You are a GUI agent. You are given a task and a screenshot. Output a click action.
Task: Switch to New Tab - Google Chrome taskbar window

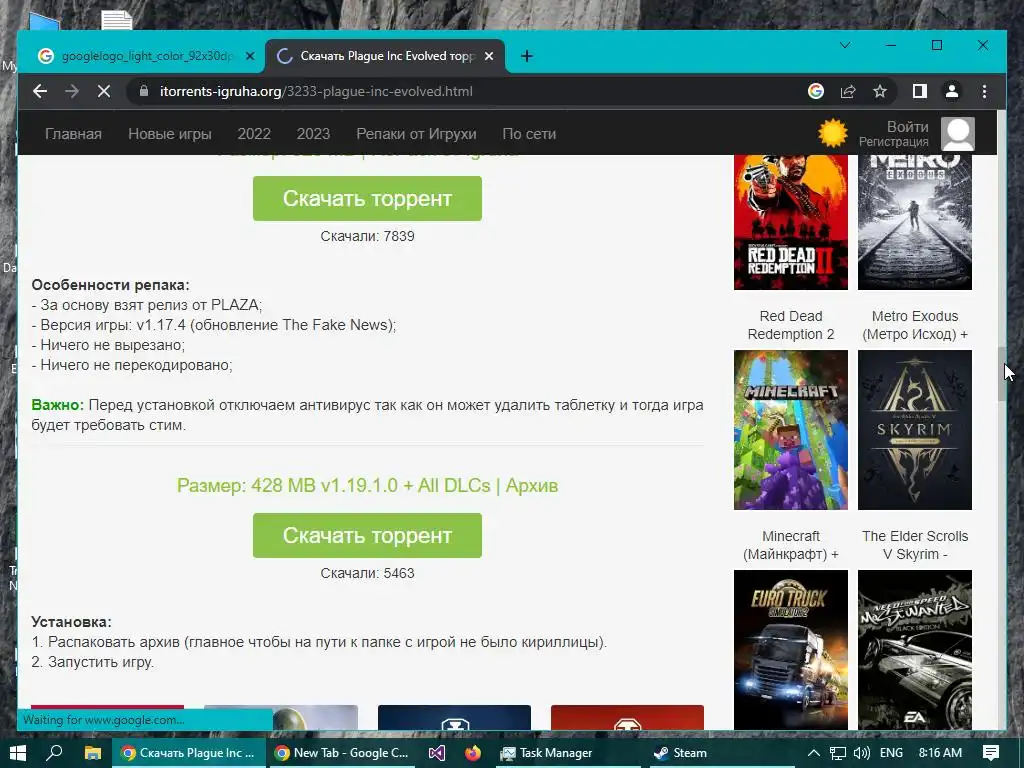(341, 753)
